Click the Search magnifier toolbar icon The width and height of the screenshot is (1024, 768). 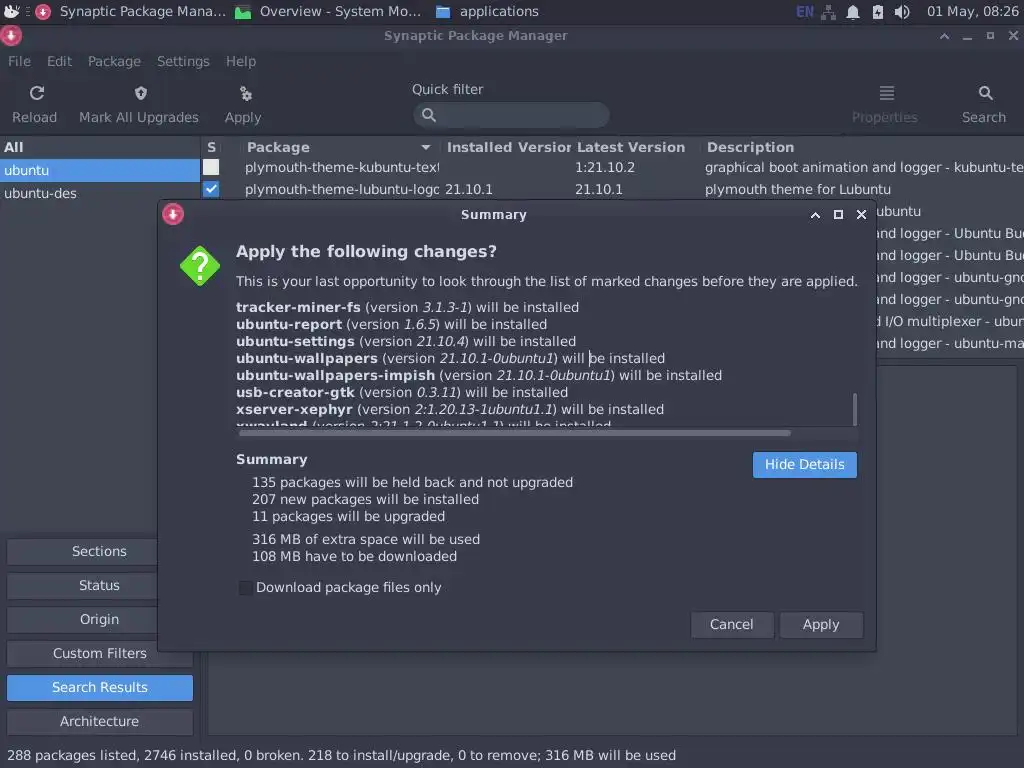985,93
